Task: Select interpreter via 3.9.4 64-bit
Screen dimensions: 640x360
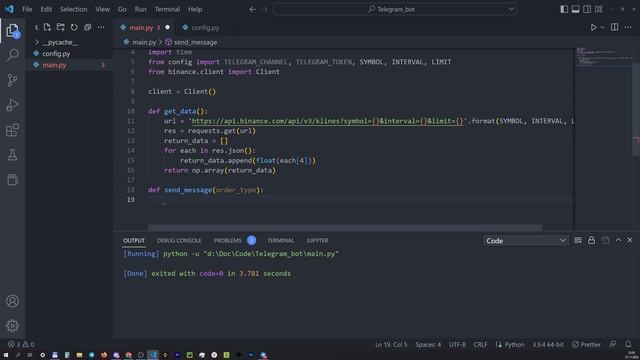Action: [x=548, y=344]
